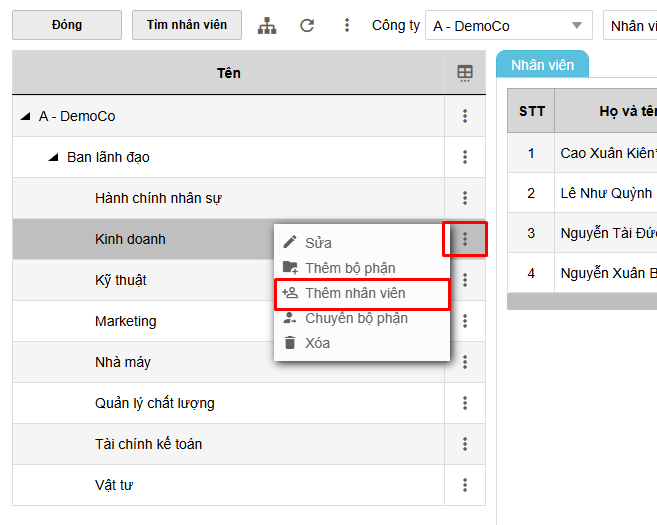This screenshot has width=657, height=525.
Task: Open three-dot menu for Kinh doanh row
Action: tap(465, 239)
